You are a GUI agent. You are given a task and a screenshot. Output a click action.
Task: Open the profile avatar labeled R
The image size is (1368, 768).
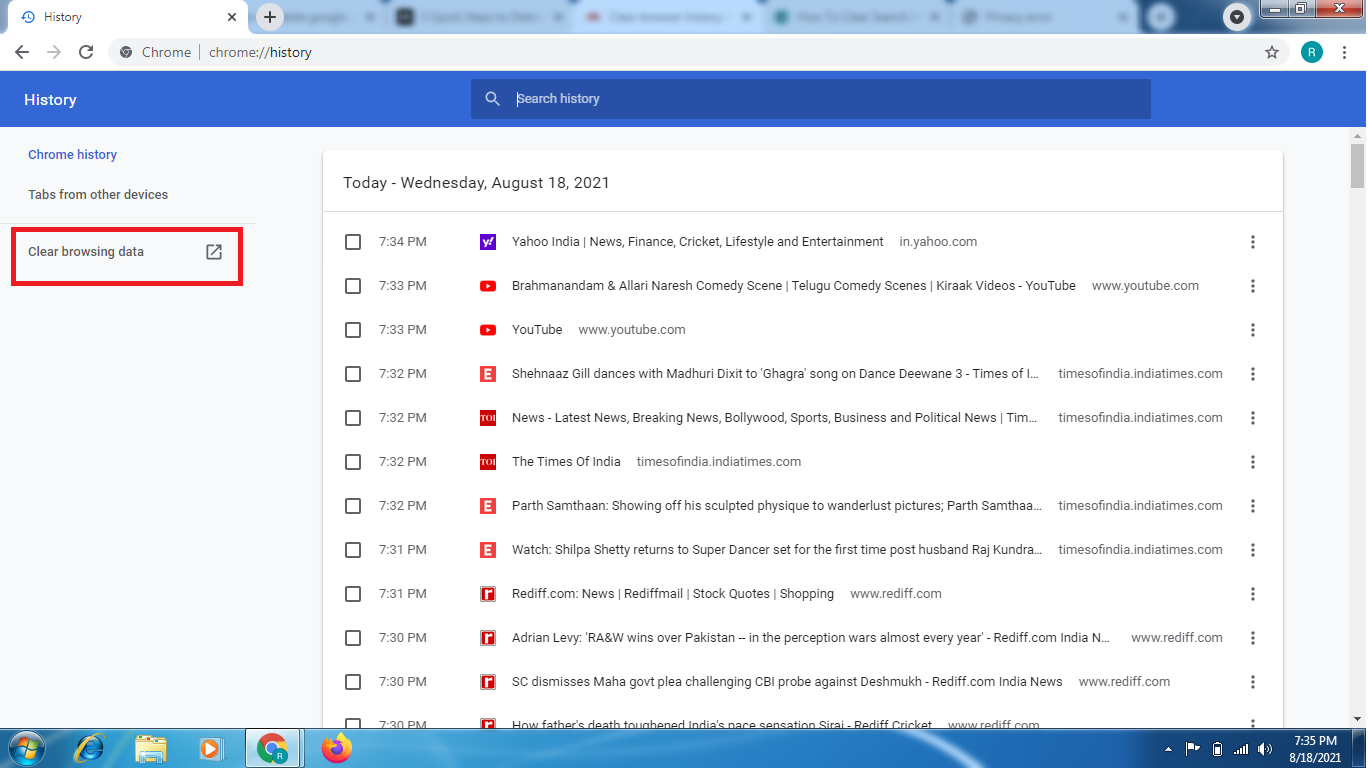pos(1312,52)
